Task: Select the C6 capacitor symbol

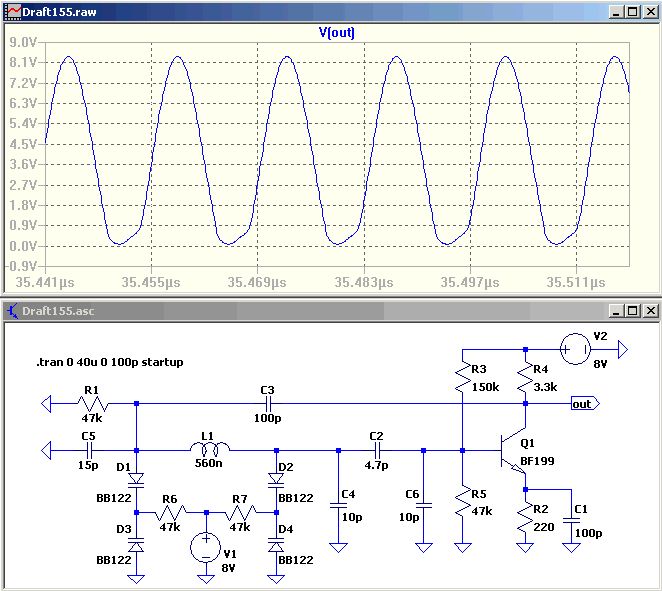Action: coord(424,505)
